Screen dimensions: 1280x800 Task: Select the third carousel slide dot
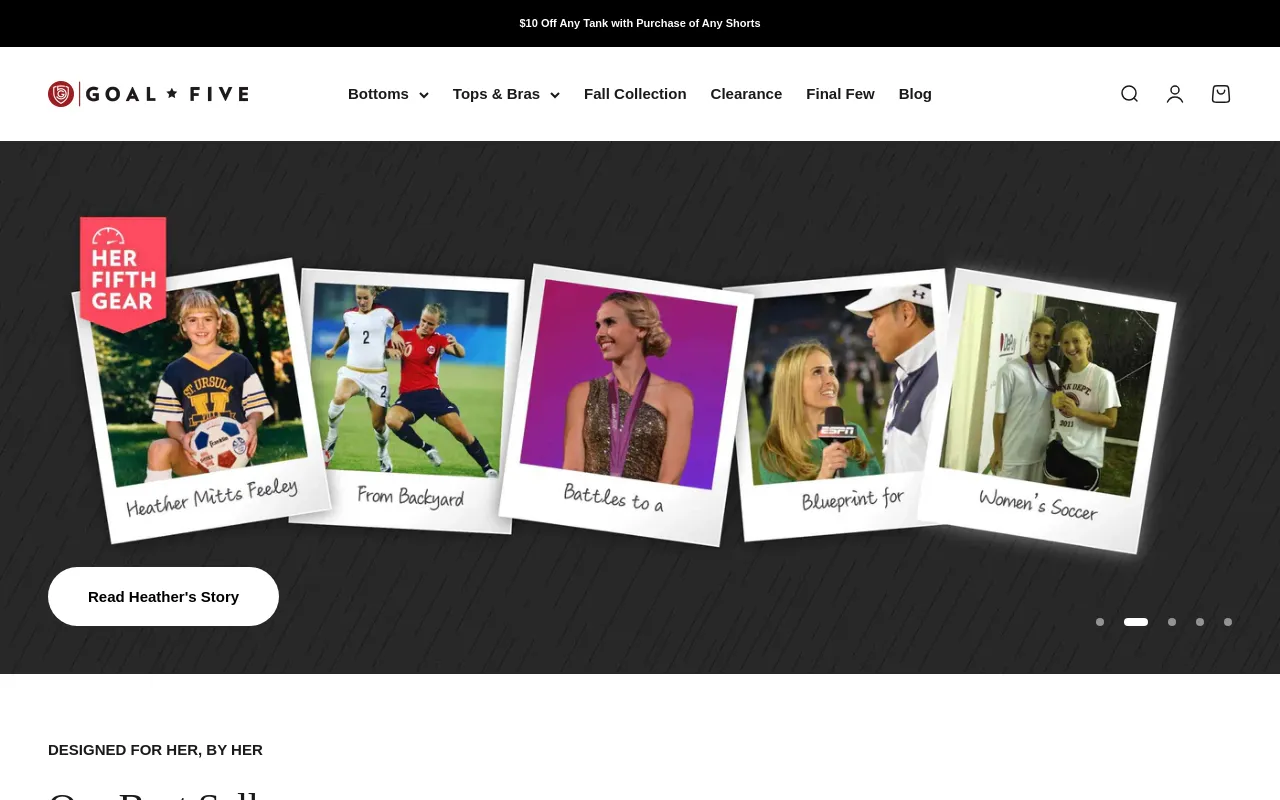[1172, 622]
